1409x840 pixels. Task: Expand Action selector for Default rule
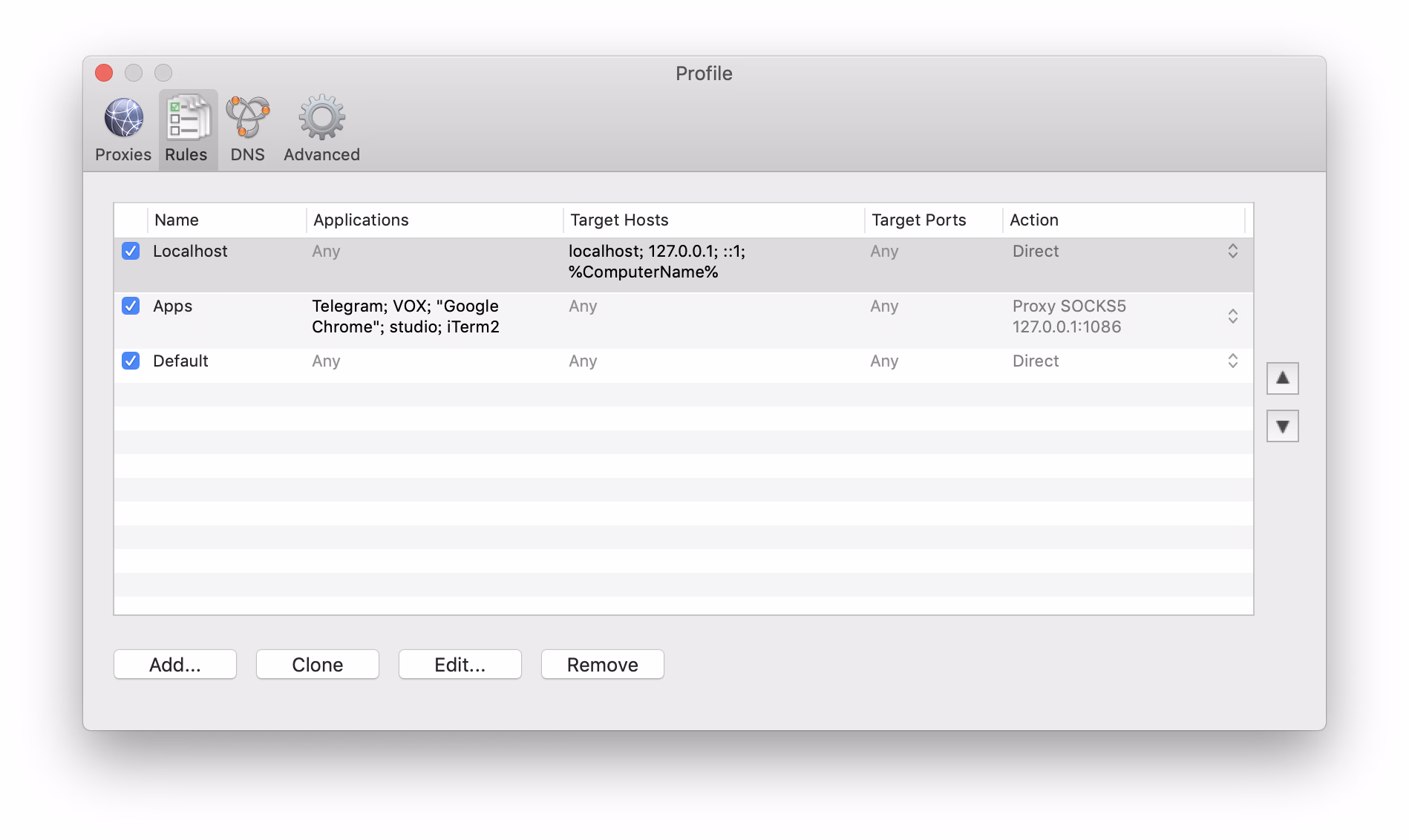point(1232,361)
